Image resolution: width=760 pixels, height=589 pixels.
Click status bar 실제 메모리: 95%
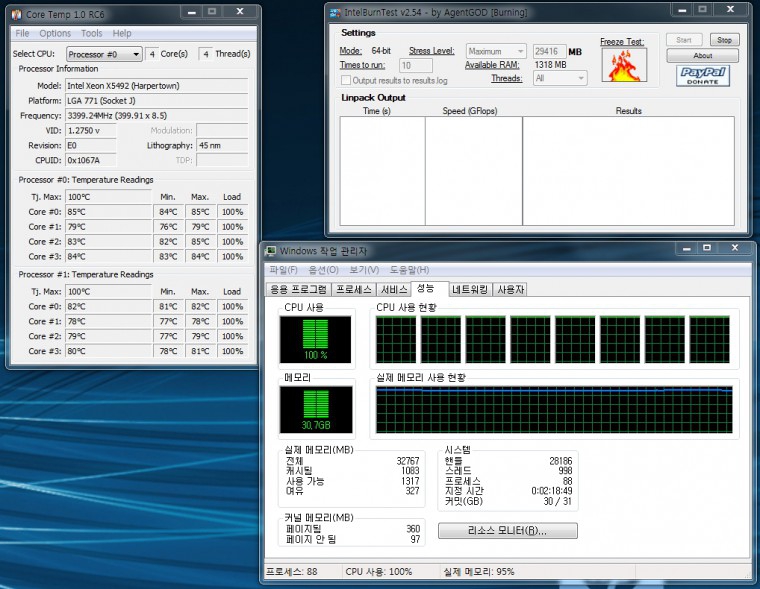pos(478,572)
